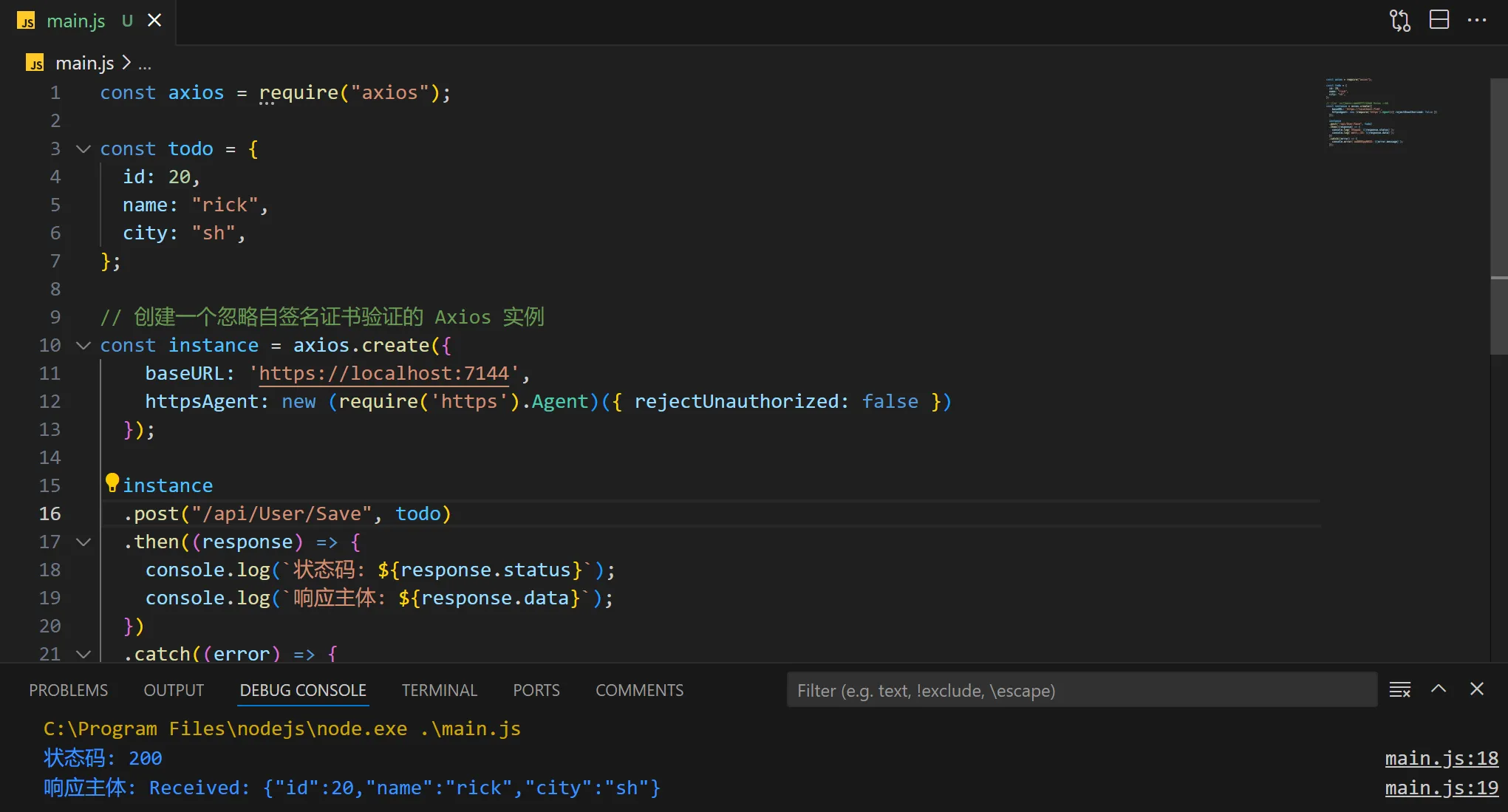Open changes source control compare icon
1508x812 pixels.
[x=1399, y=20]
